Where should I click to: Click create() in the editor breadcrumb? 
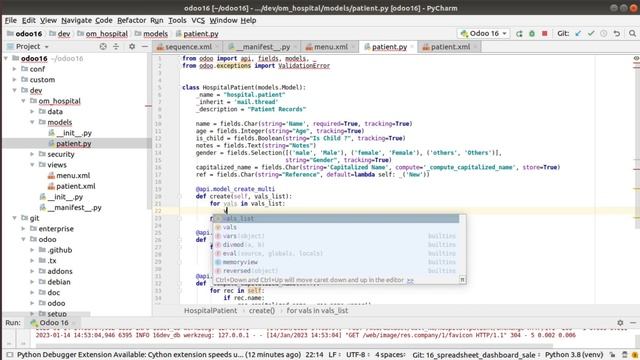pos(262,311)
